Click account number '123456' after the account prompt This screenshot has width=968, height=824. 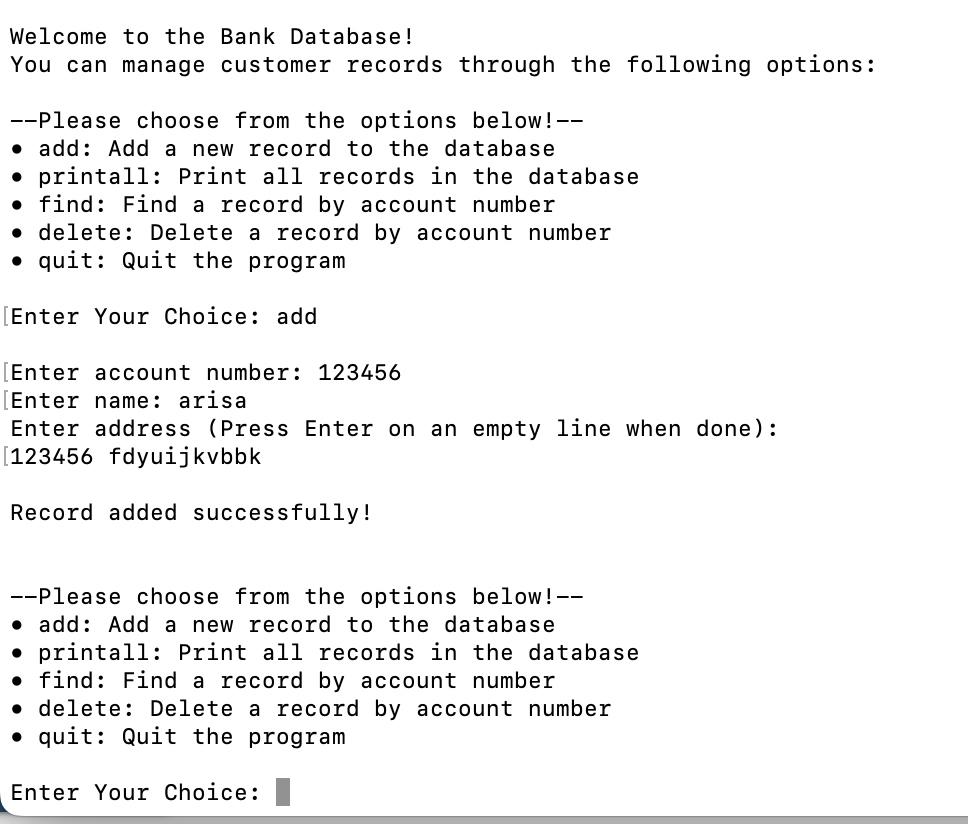(359, 373)
